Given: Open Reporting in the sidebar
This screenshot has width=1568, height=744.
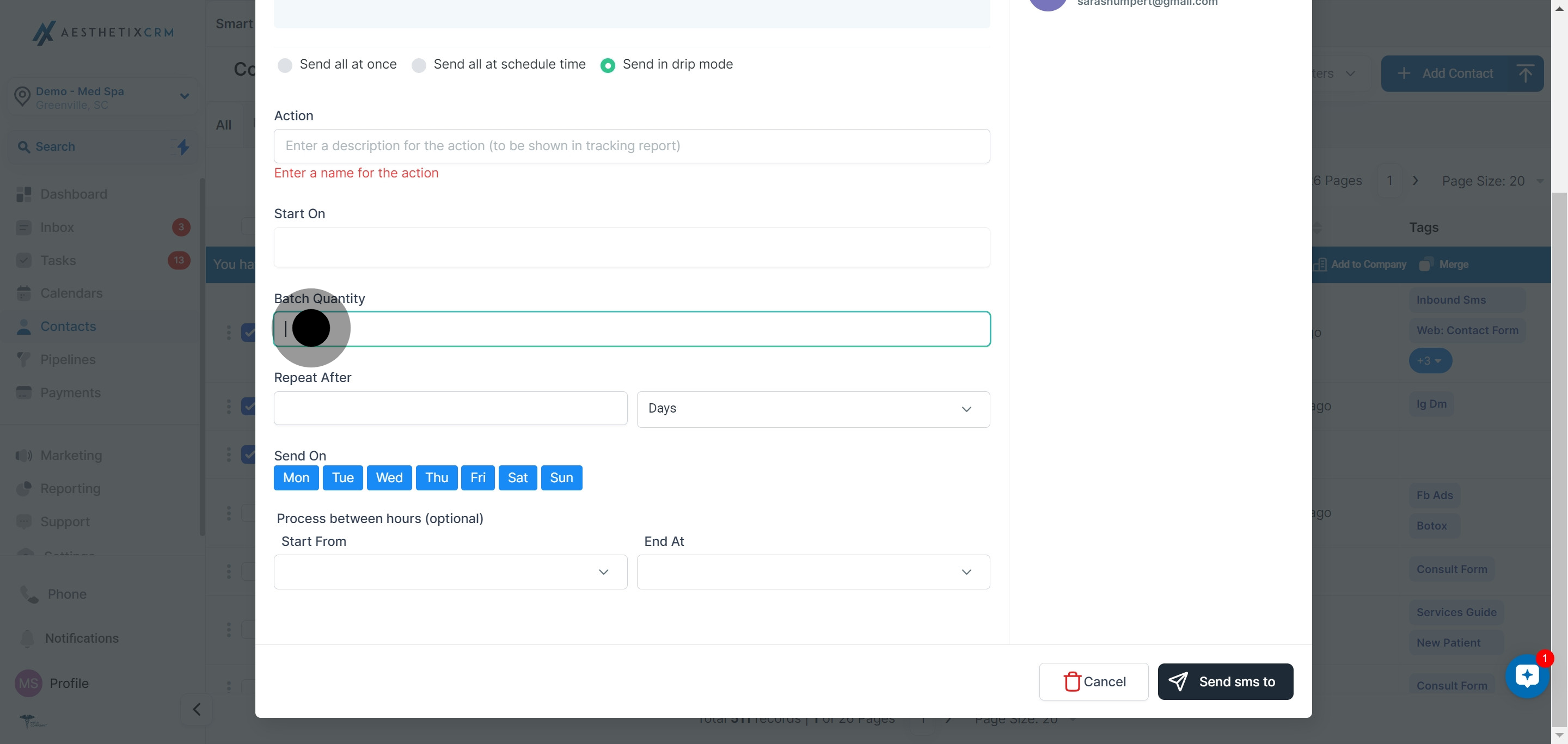Looking at the screenshot, I should tap(70, 489).
